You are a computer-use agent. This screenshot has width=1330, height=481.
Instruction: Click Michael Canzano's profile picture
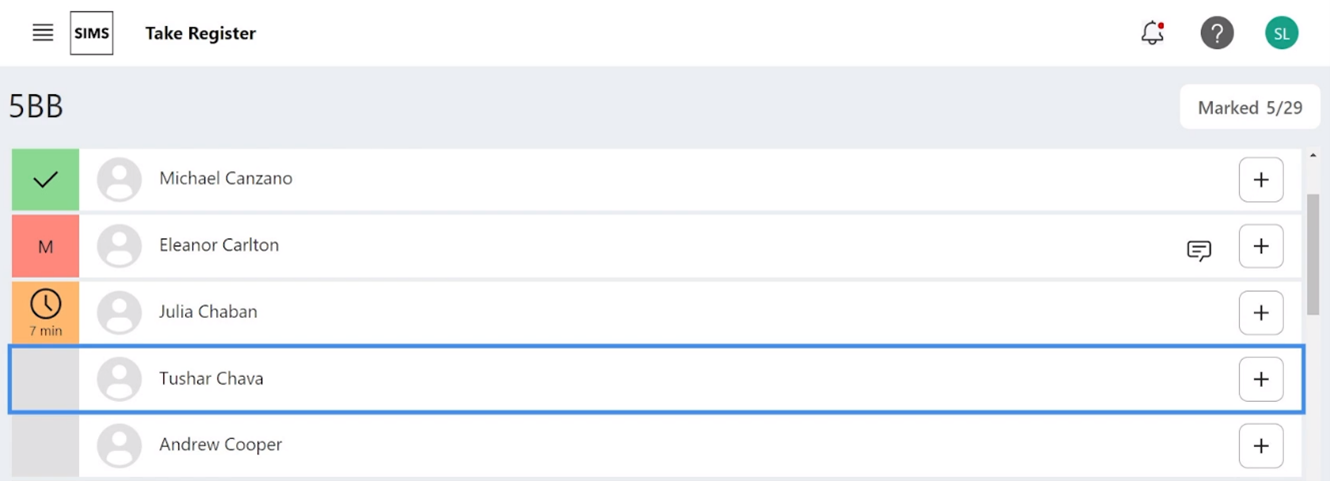[119, 180]
